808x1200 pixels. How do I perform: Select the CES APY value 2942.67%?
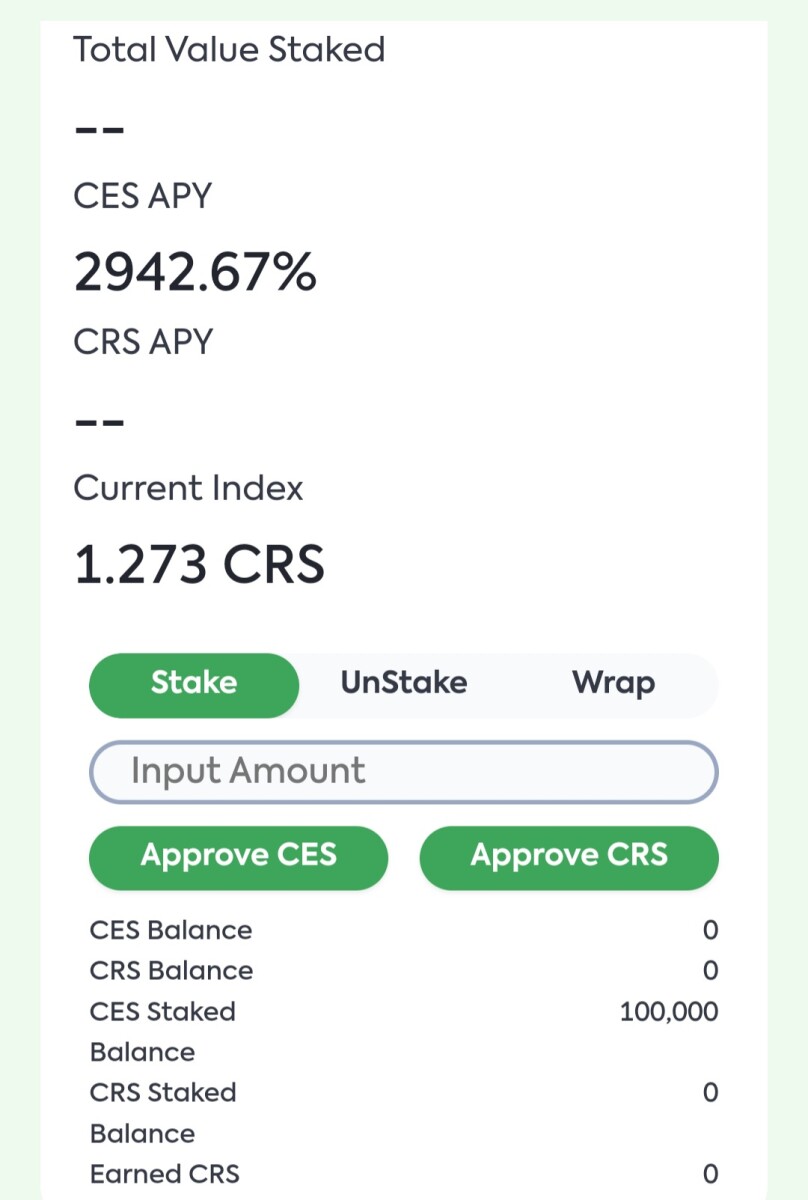[x=195, y=272]
